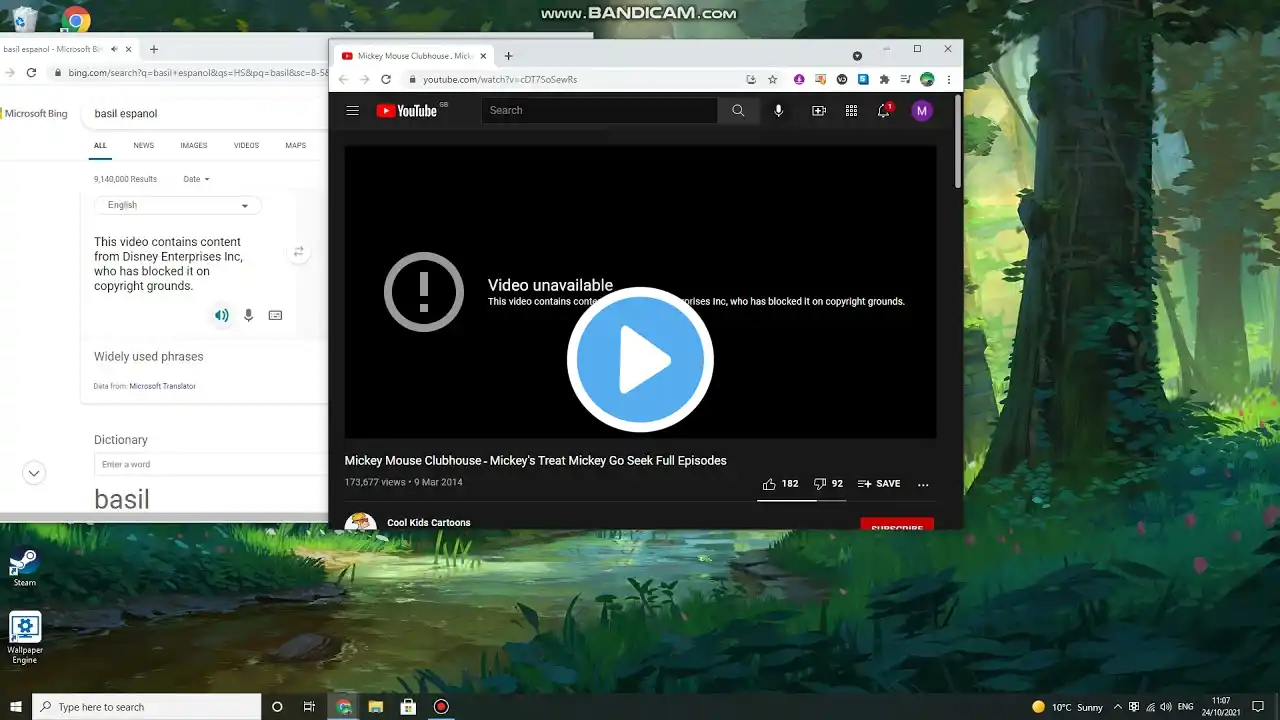Click the YouTube page vertical scrollbar
The width and height of the screenshot is (1280, 720).
958,142
